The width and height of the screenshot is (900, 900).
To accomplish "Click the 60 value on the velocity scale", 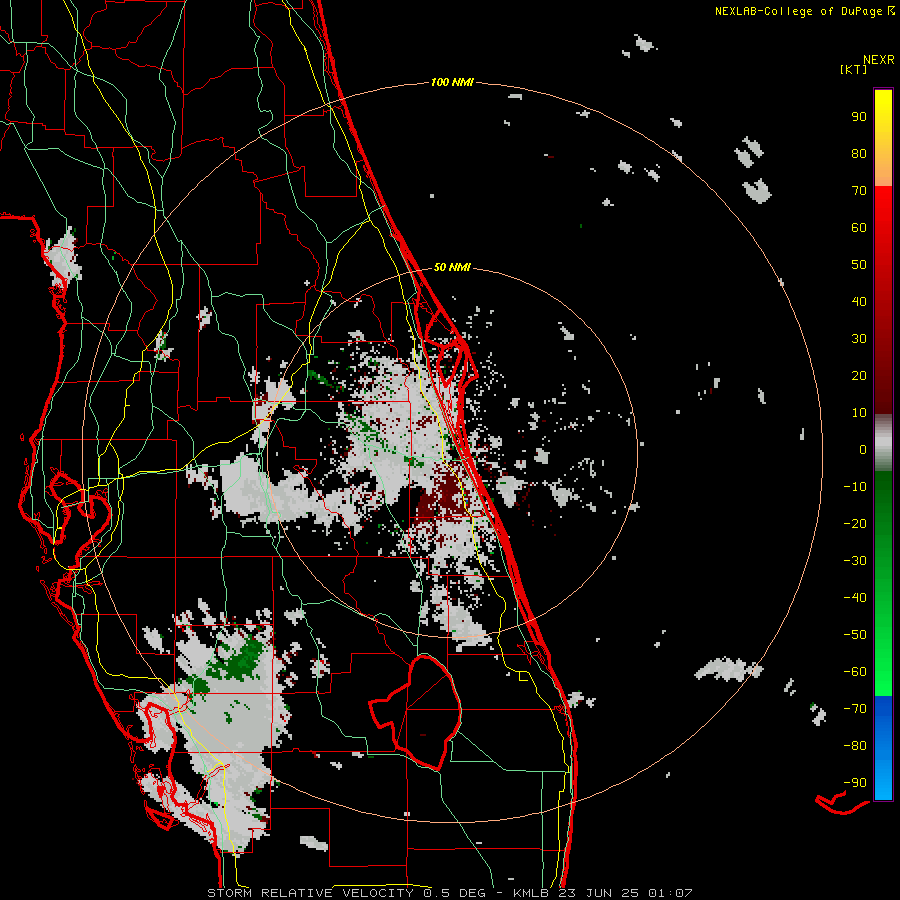I will [x=859, y=228].
